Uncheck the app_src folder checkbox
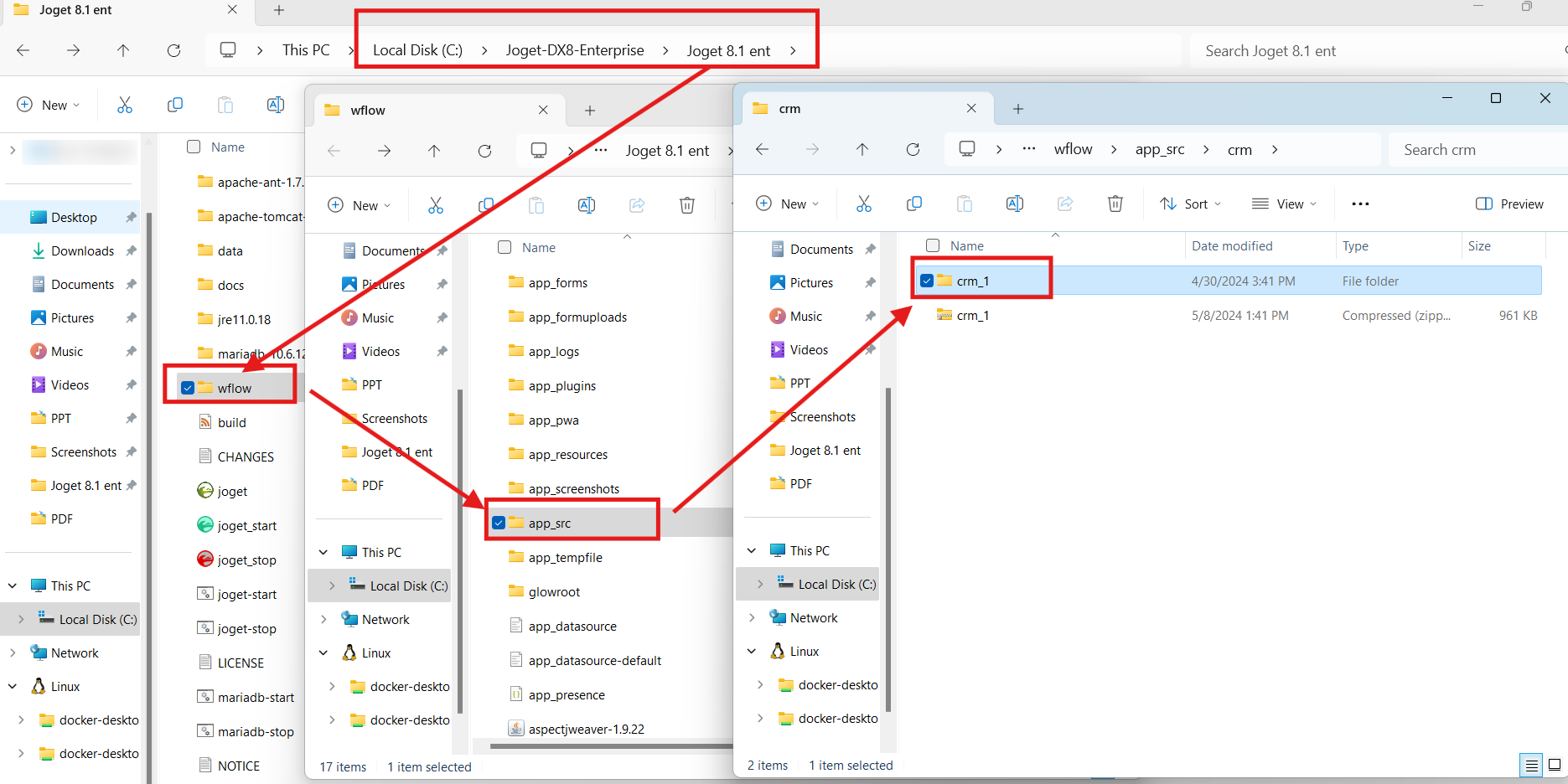This screenshot has width=1568, height=784. (499, 523)
